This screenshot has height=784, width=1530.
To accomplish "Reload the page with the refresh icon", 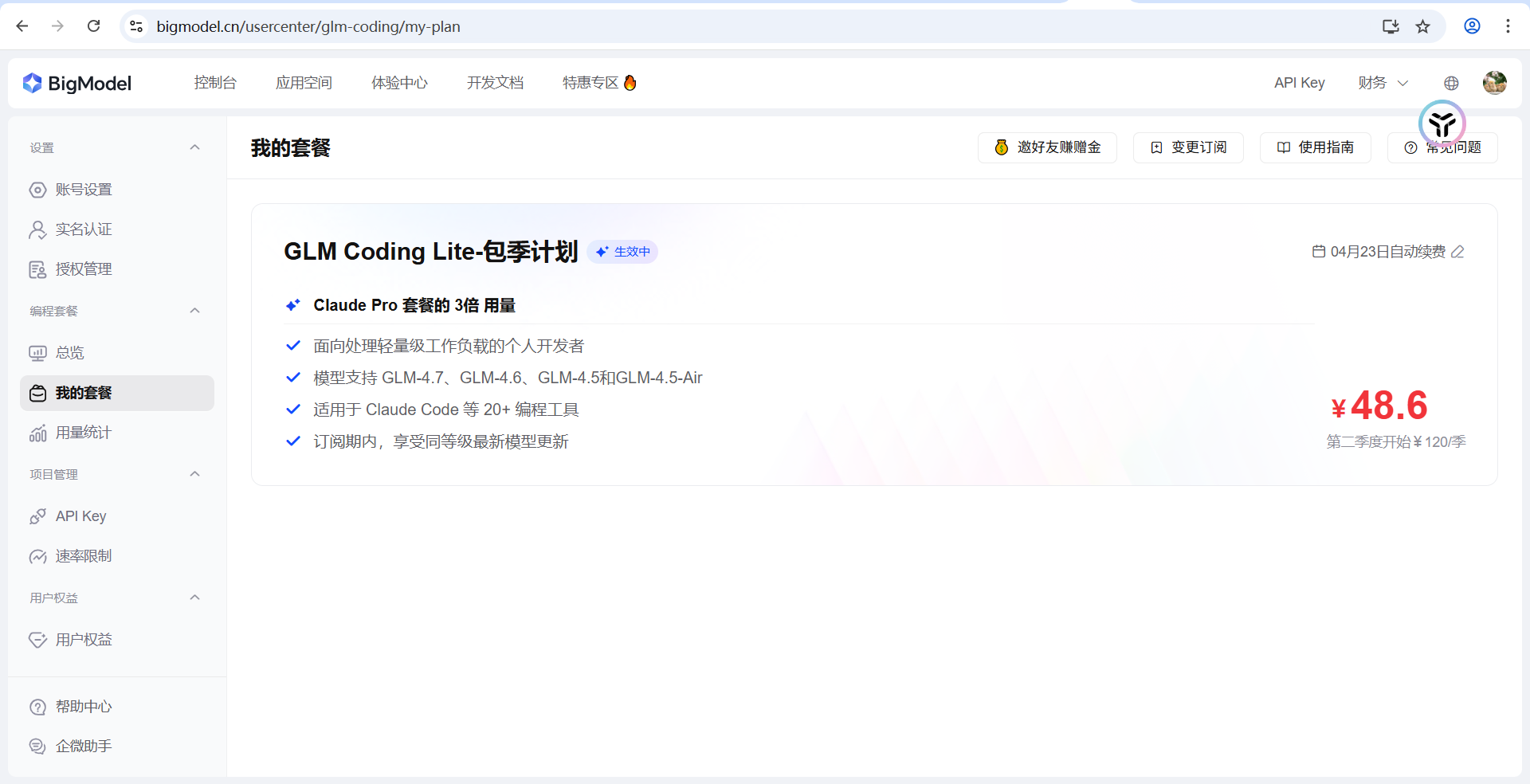I will click(x=93, y=26).
